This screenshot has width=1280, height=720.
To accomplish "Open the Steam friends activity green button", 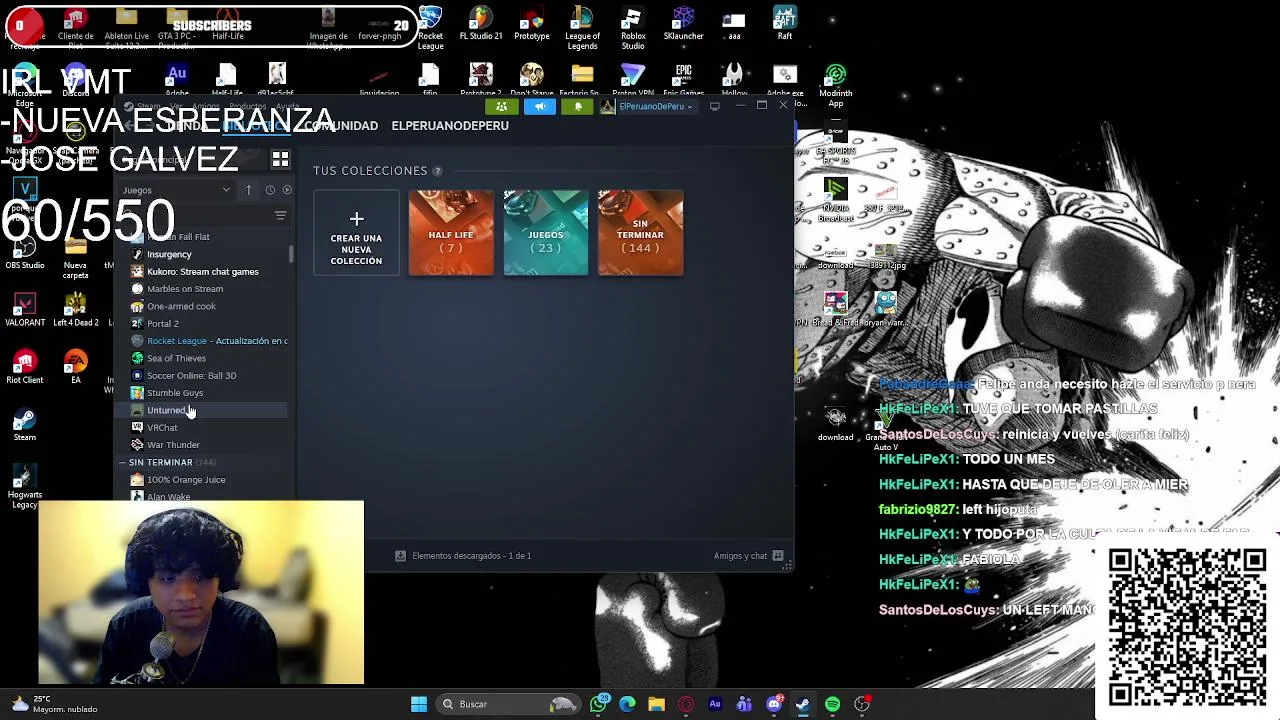I will [502, 106].
